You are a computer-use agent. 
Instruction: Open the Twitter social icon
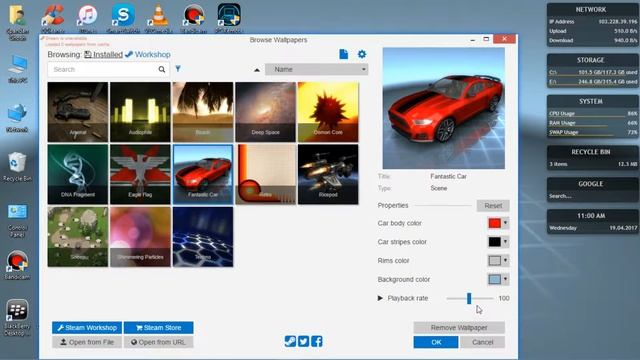pos(303,341)
